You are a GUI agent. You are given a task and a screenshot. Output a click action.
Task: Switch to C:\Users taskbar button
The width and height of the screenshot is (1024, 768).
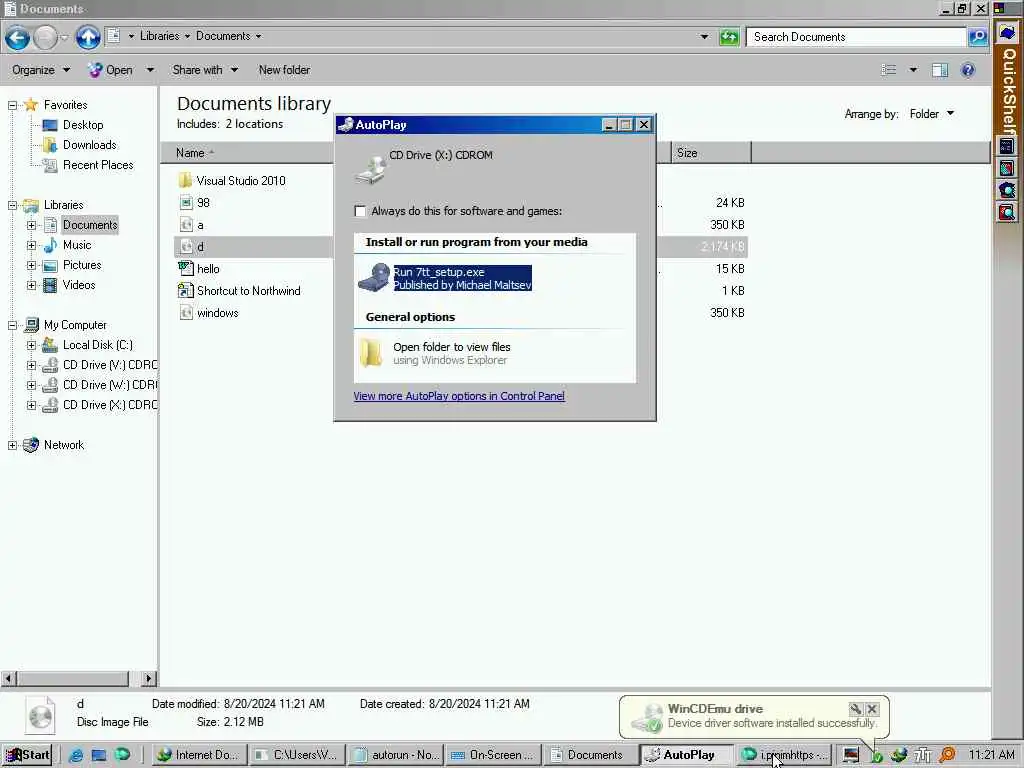pos(297,755)
